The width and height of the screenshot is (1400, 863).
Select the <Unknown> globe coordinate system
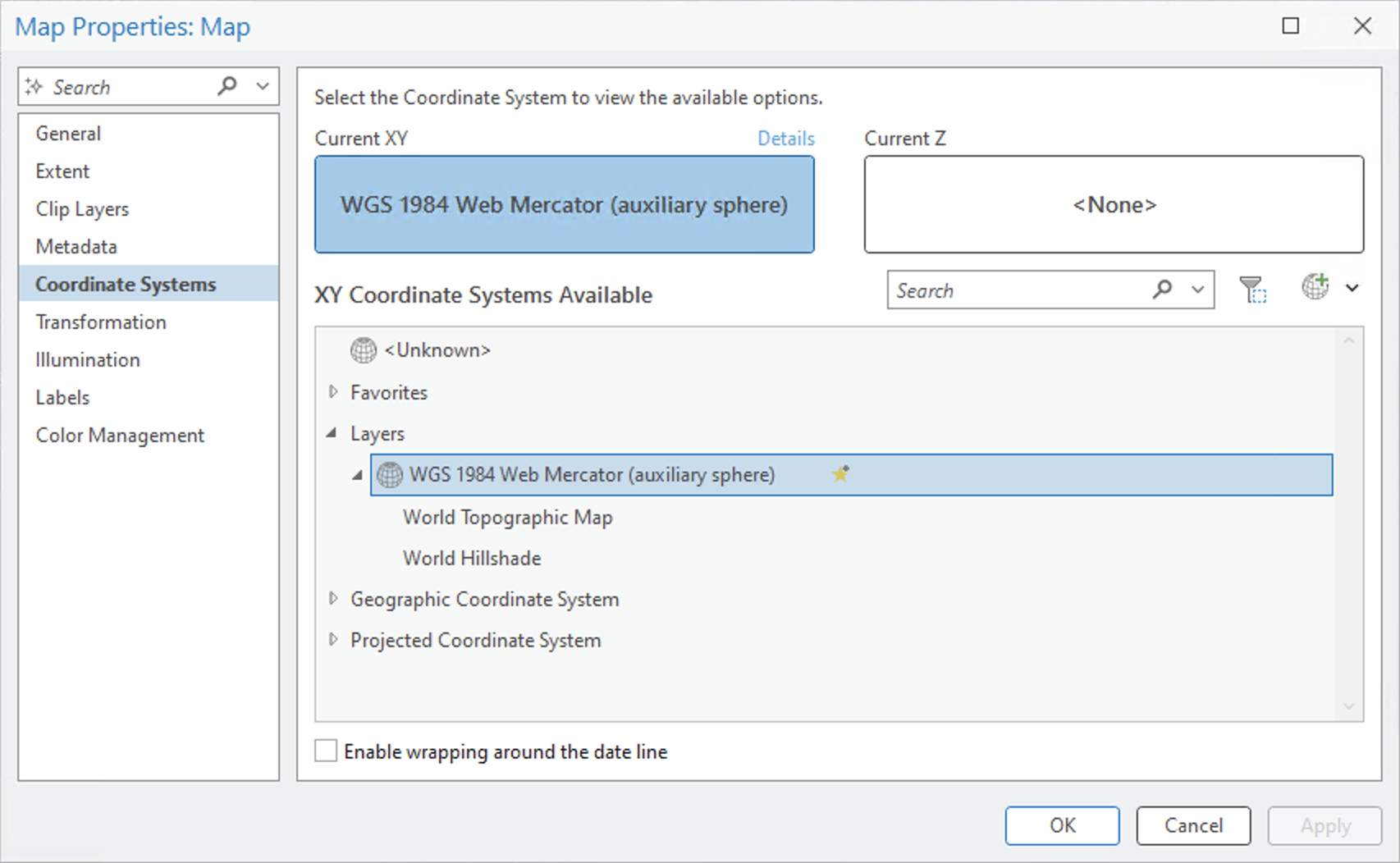pos(364,350)
